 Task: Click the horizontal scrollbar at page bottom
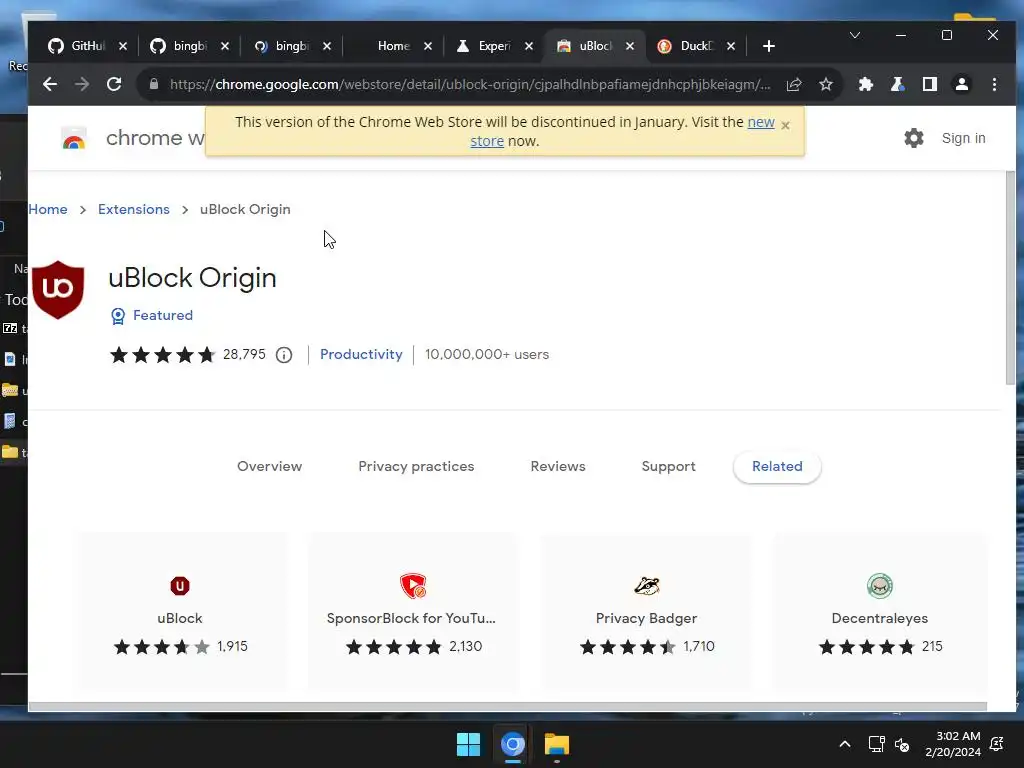pos(507,706)
